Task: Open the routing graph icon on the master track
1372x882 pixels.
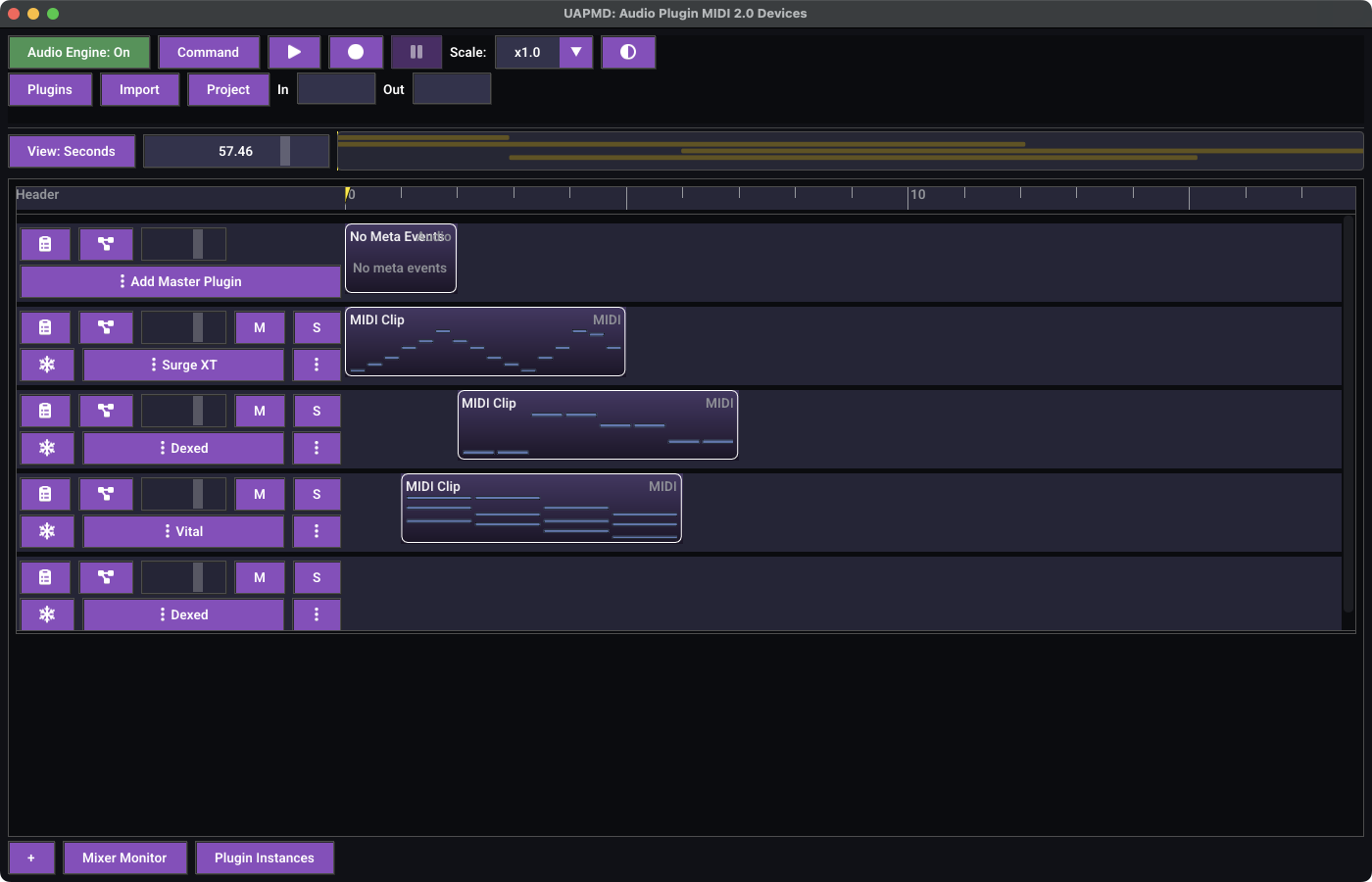Action: pos(106,244)
